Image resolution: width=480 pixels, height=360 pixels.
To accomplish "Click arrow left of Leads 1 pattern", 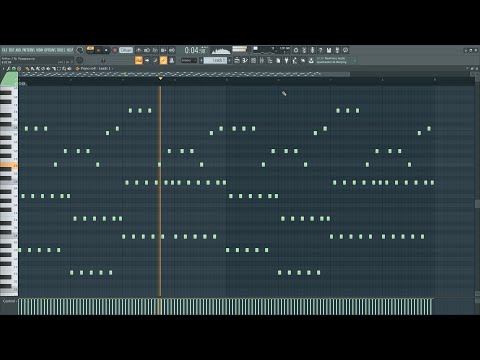I will (x=201, y=60).
